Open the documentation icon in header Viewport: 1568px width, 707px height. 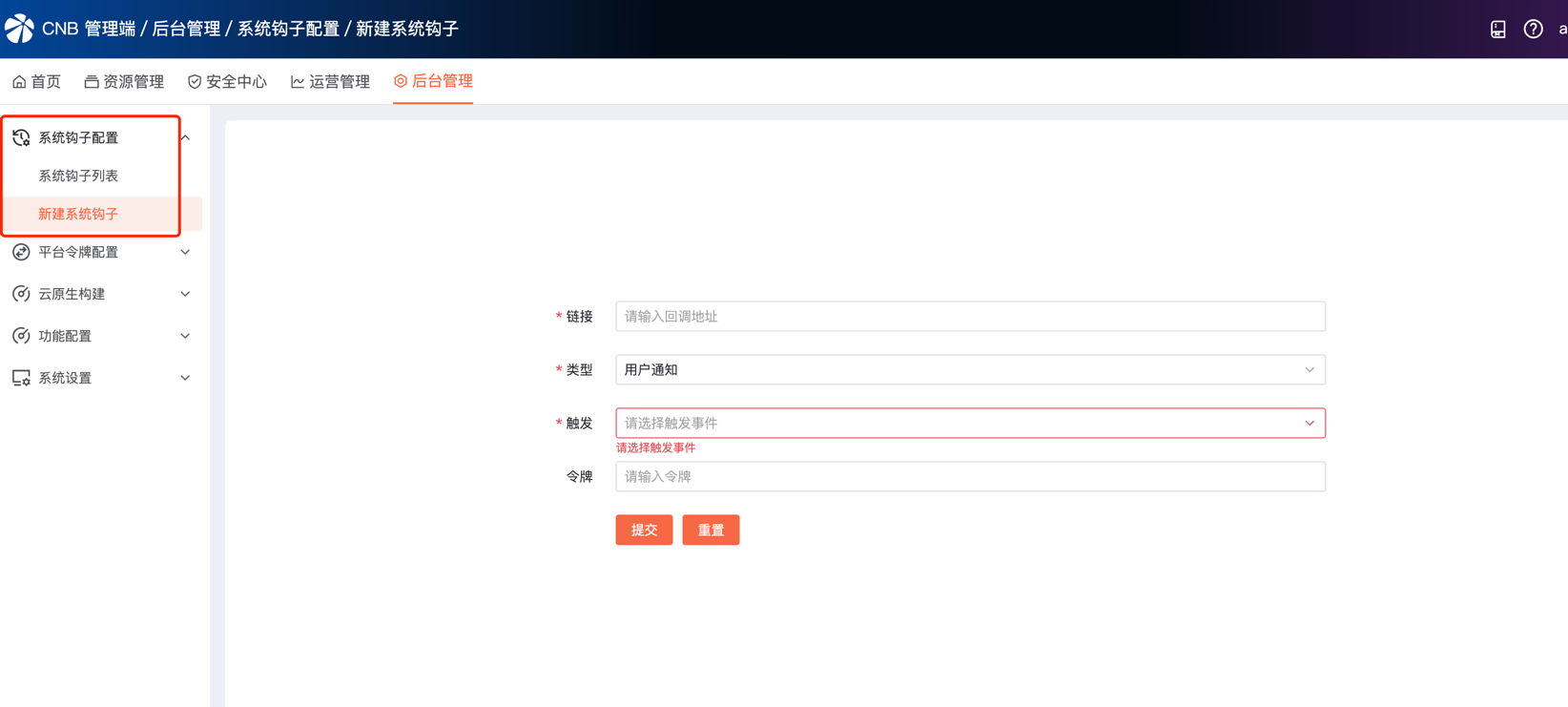[x=1497, y=30]
